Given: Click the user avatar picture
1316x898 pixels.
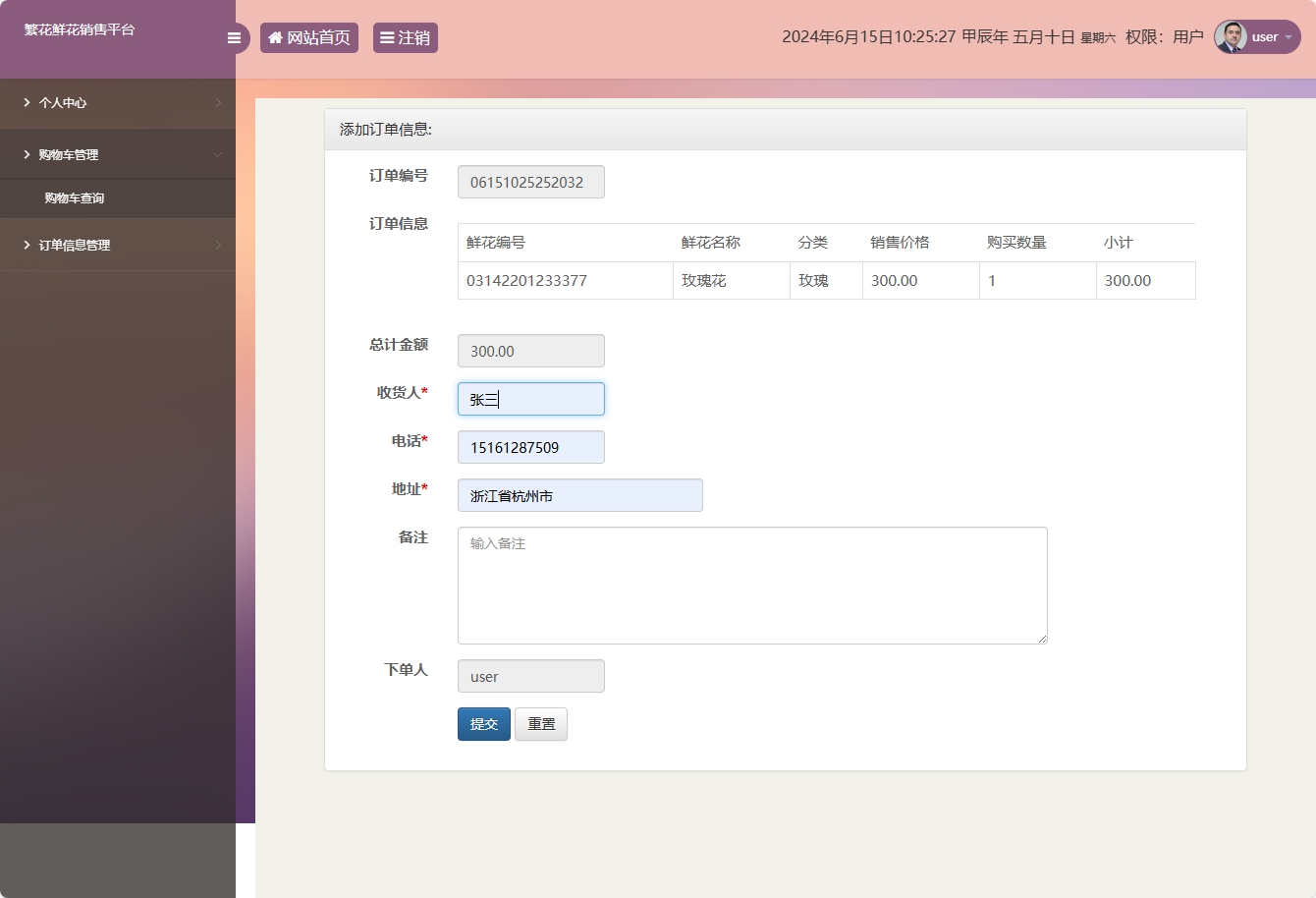Looking at the screenshot, I should click(x=1231, y=37).
